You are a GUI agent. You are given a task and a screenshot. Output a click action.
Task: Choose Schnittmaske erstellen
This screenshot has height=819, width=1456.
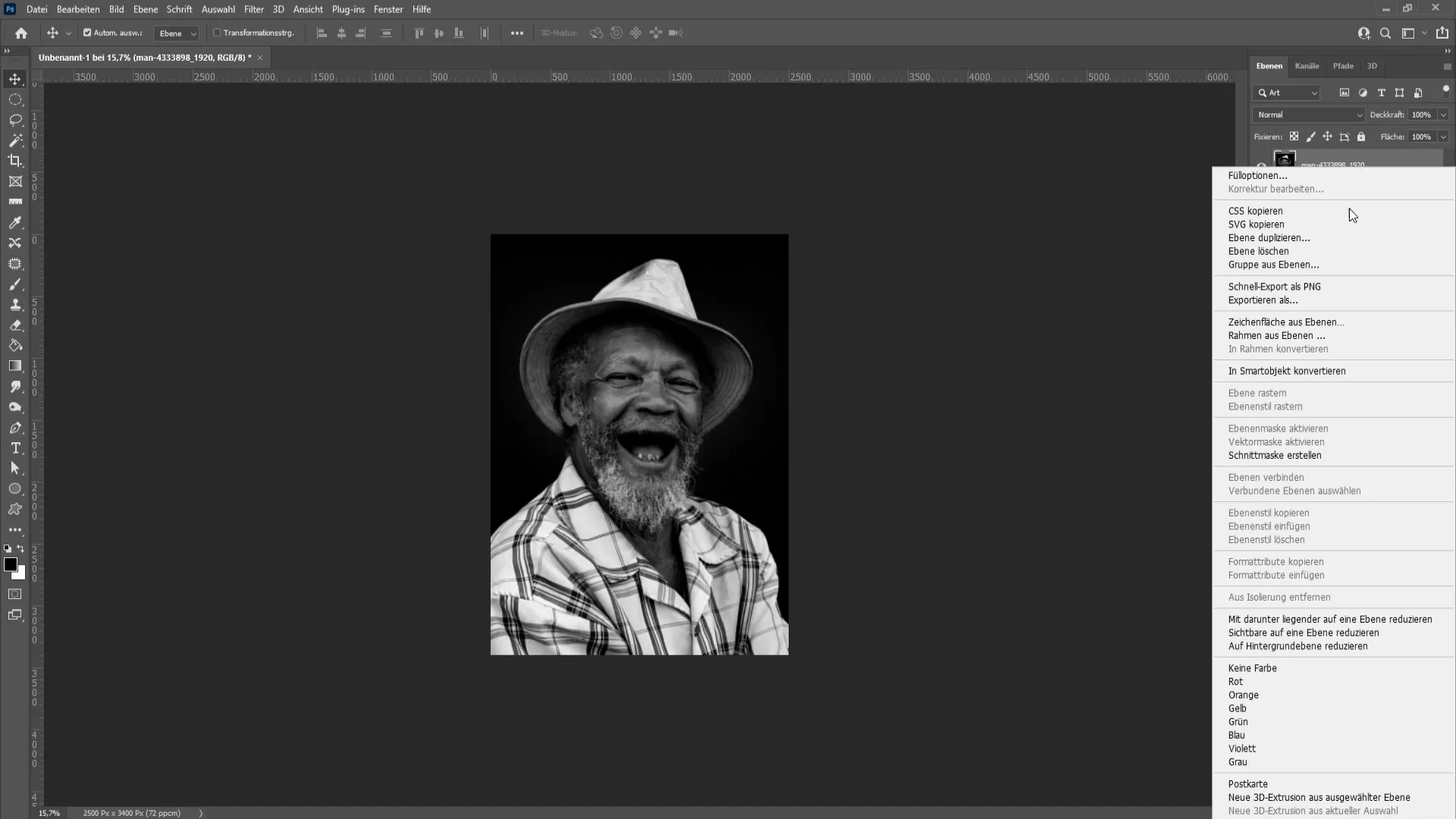point(1274,455)
